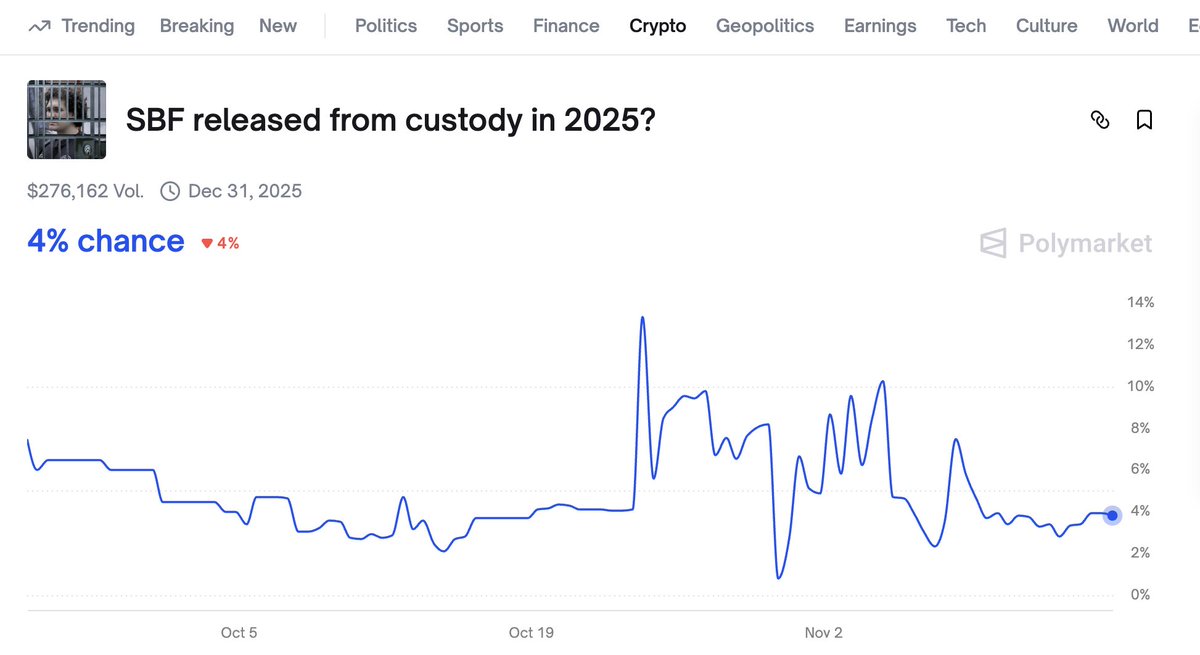The width and height of the screenshot is (1200, 655).
Task: Open the SBF market thumbnail image
Action: pos(66,120)
